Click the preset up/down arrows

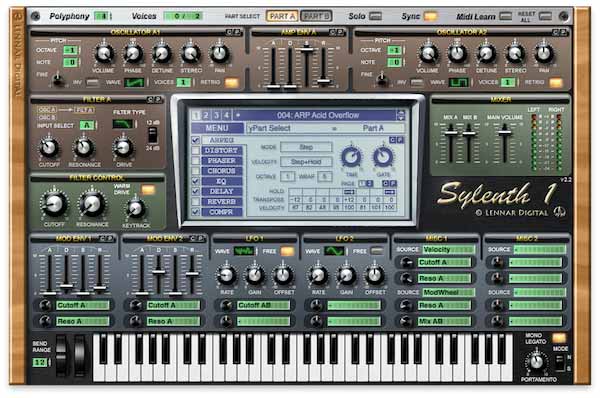point(401,115)
